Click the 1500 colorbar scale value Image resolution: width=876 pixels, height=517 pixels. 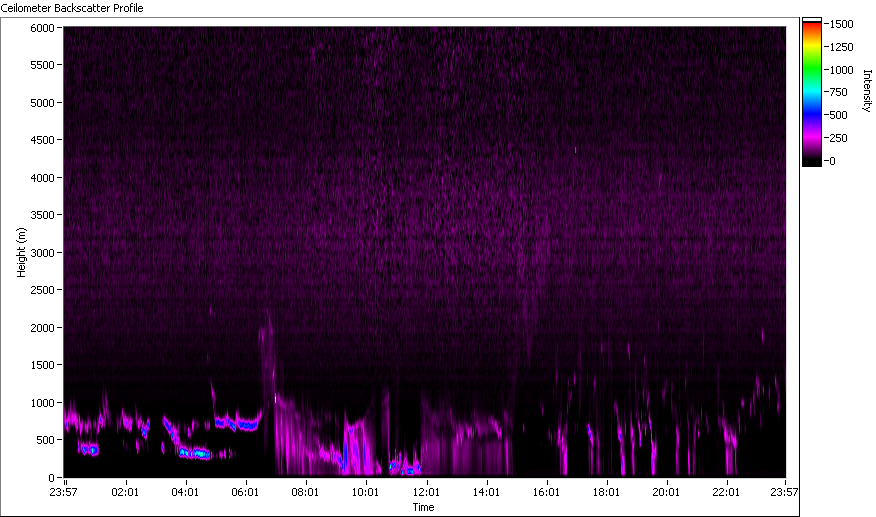(841, 24)
